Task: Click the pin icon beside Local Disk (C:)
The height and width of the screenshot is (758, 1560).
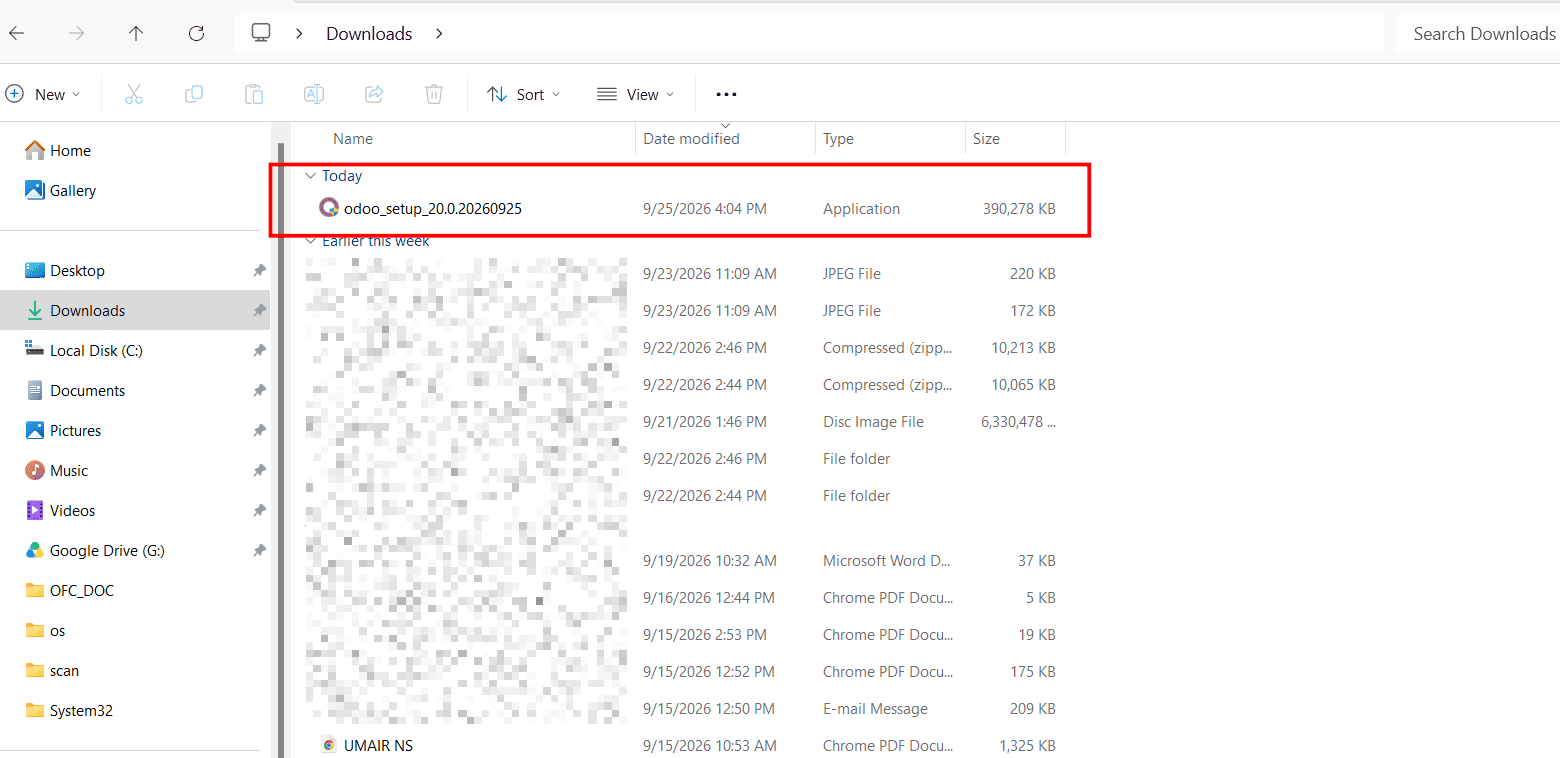Action: click(x=259, y=350)
